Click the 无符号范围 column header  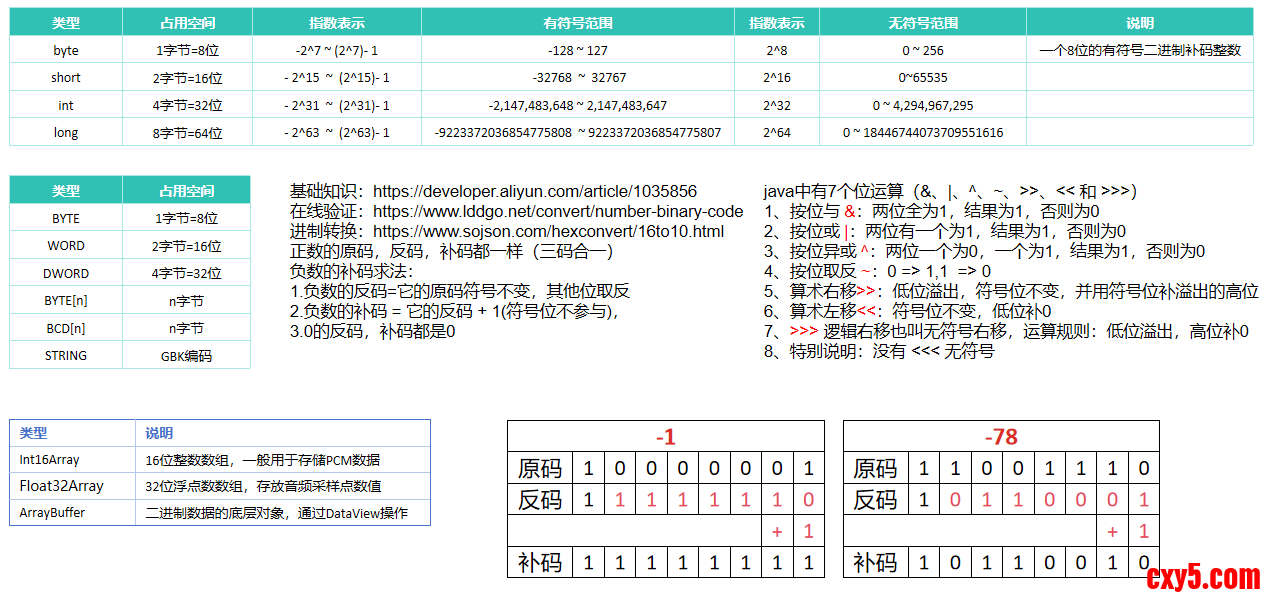coord(922,23)
